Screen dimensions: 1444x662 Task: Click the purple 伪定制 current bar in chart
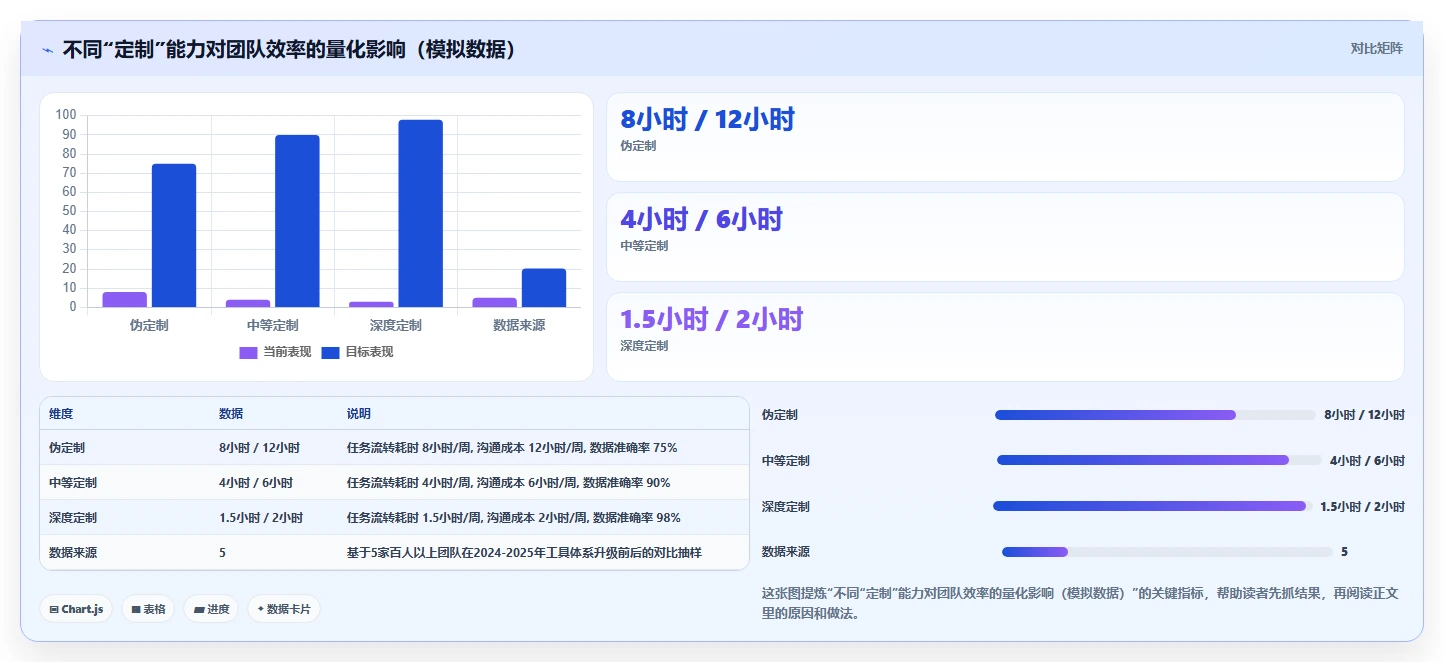125,299
